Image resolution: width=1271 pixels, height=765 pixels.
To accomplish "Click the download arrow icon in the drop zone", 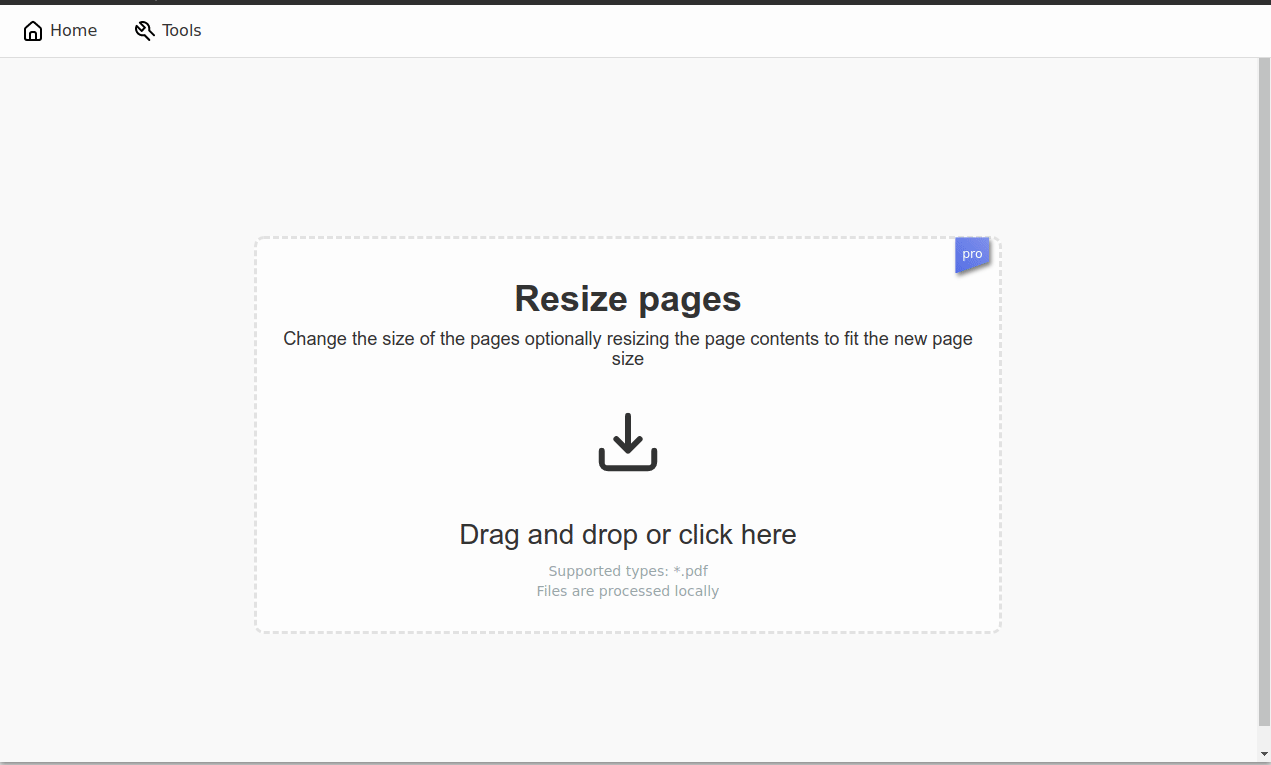I will 627,440.
